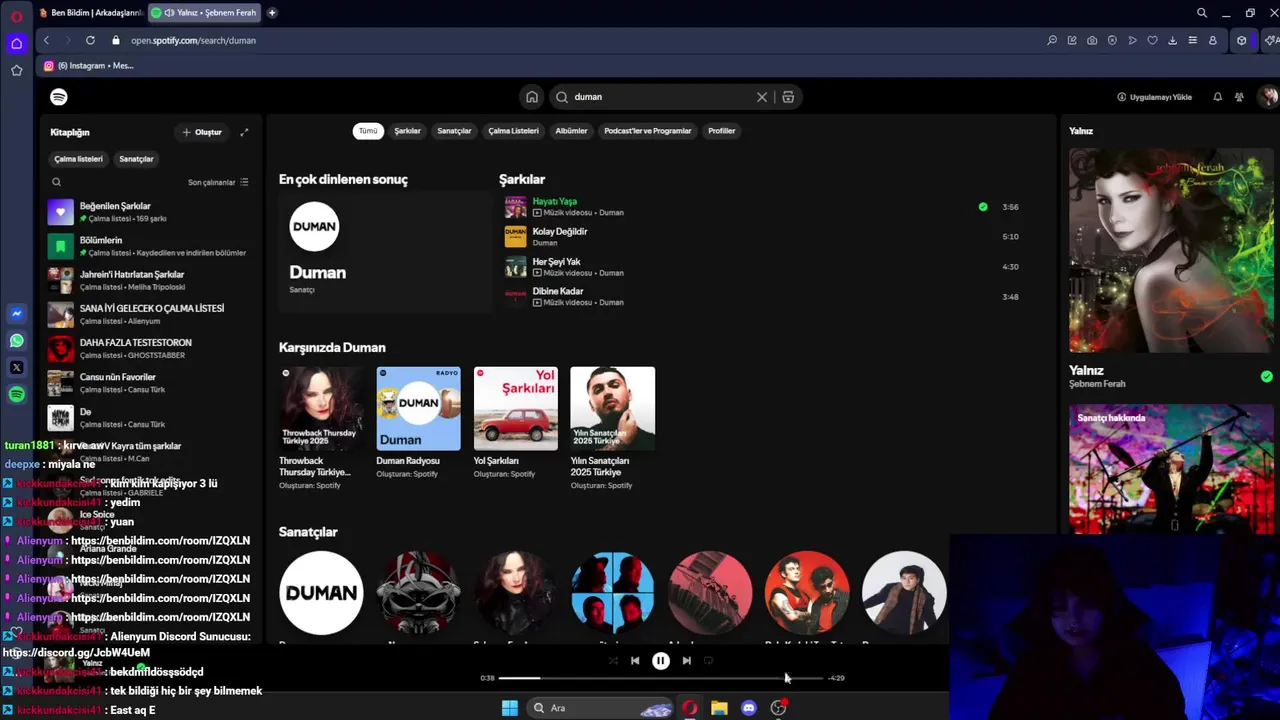The image size is (1280, 720).
Task: Open Beğenilen Şarkılar playlist
Action: tap(149, 212)
